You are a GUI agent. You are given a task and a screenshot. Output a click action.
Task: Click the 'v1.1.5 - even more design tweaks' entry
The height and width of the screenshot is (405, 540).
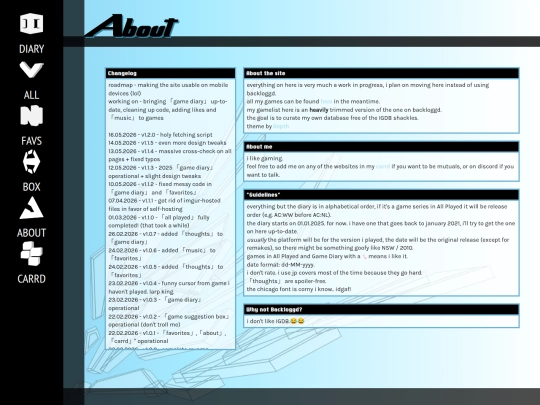tap(167, 143)
